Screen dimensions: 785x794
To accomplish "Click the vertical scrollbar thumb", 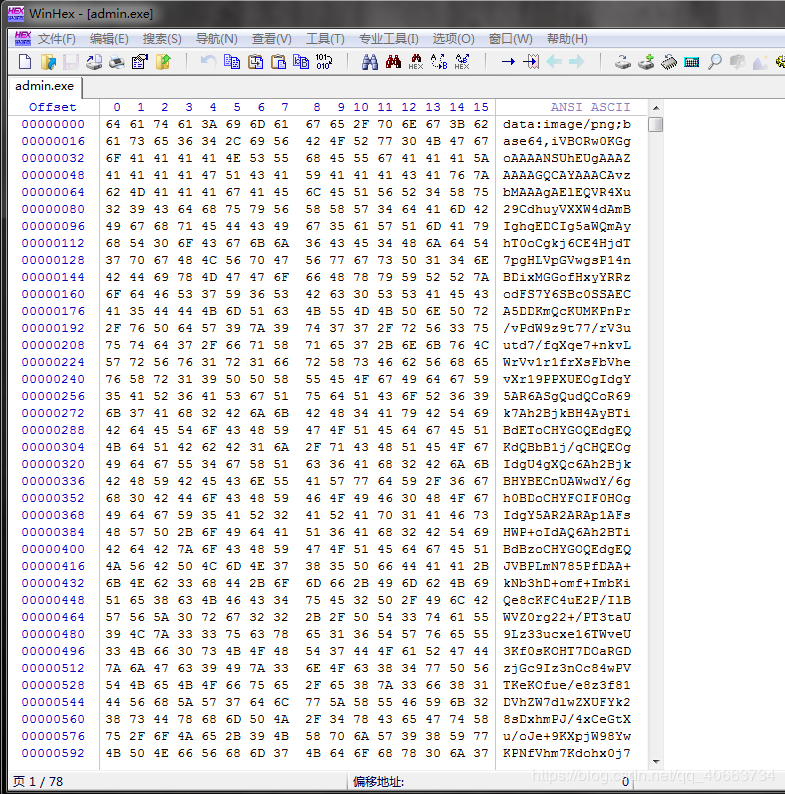I will point(655,125).
